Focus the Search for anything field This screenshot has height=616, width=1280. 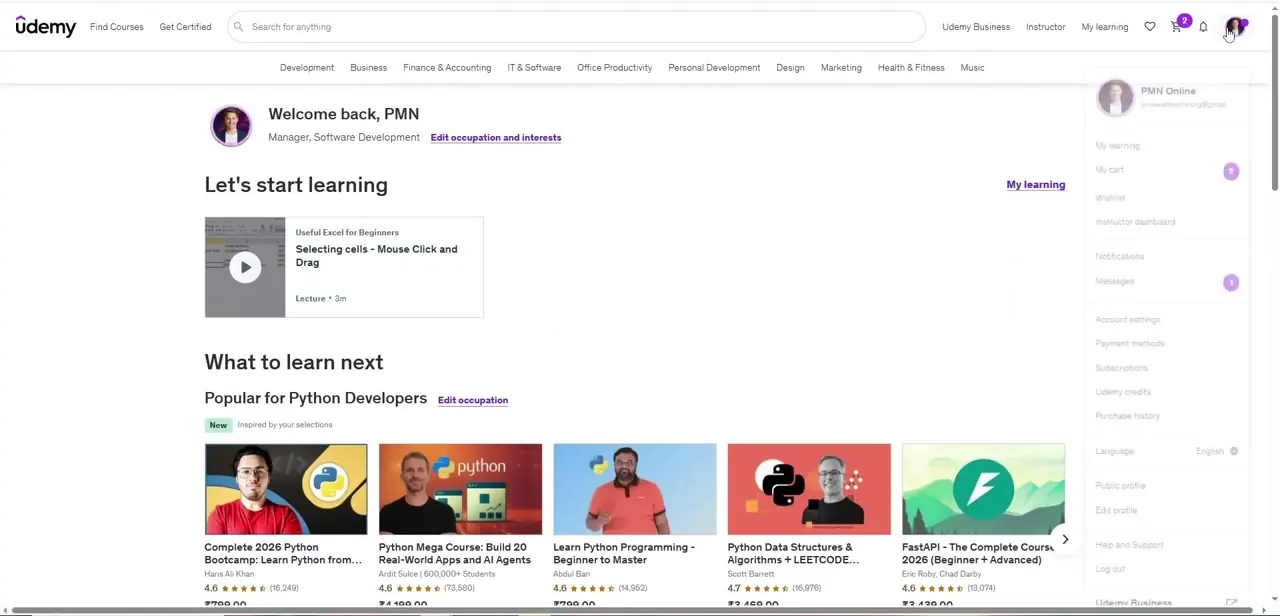[577, 27]
